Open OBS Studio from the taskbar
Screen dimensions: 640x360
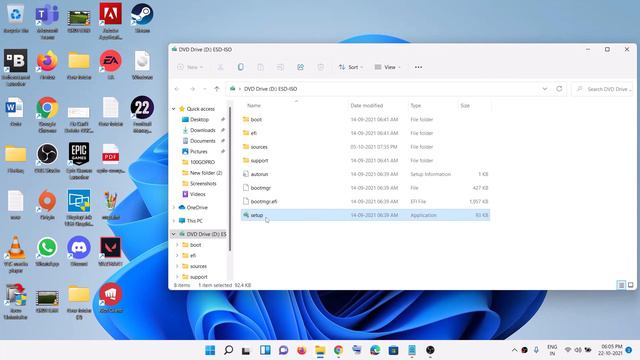pyautogui.click(x=430, y=350)
